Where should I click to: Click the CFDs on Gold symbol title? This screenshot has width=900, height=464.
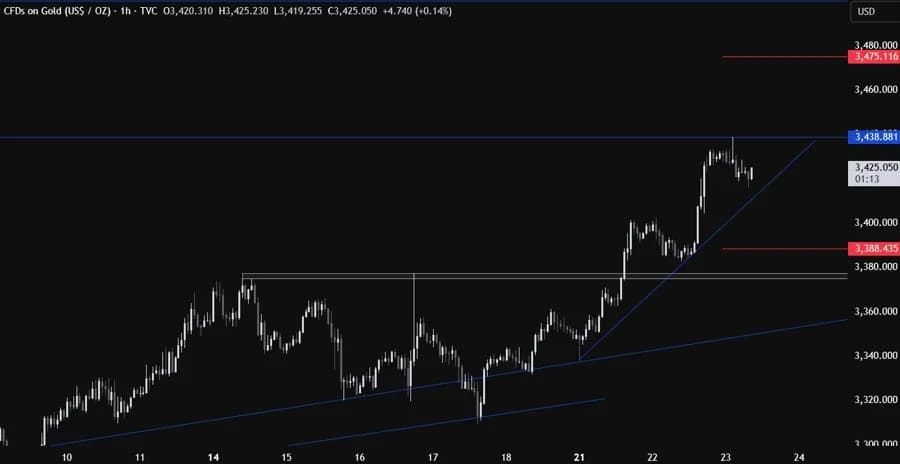[54, 11]
